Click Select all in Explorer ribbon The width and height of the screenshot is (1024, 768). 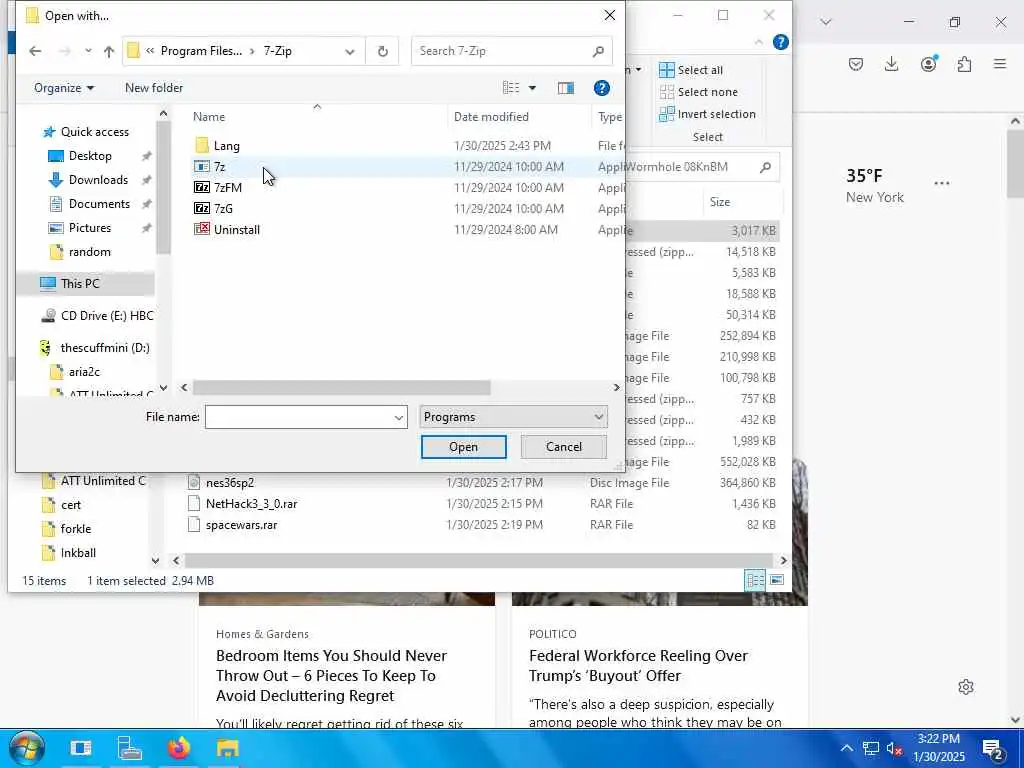pyautogui.click(x=691, y=70)
